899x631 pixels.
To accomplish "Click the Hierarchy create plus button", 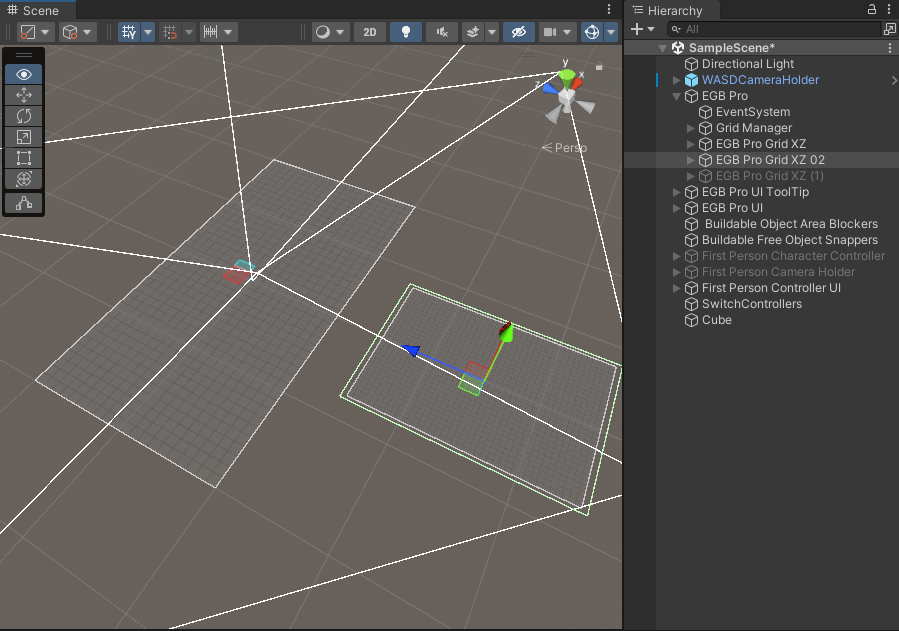I will tap(636, 29).
